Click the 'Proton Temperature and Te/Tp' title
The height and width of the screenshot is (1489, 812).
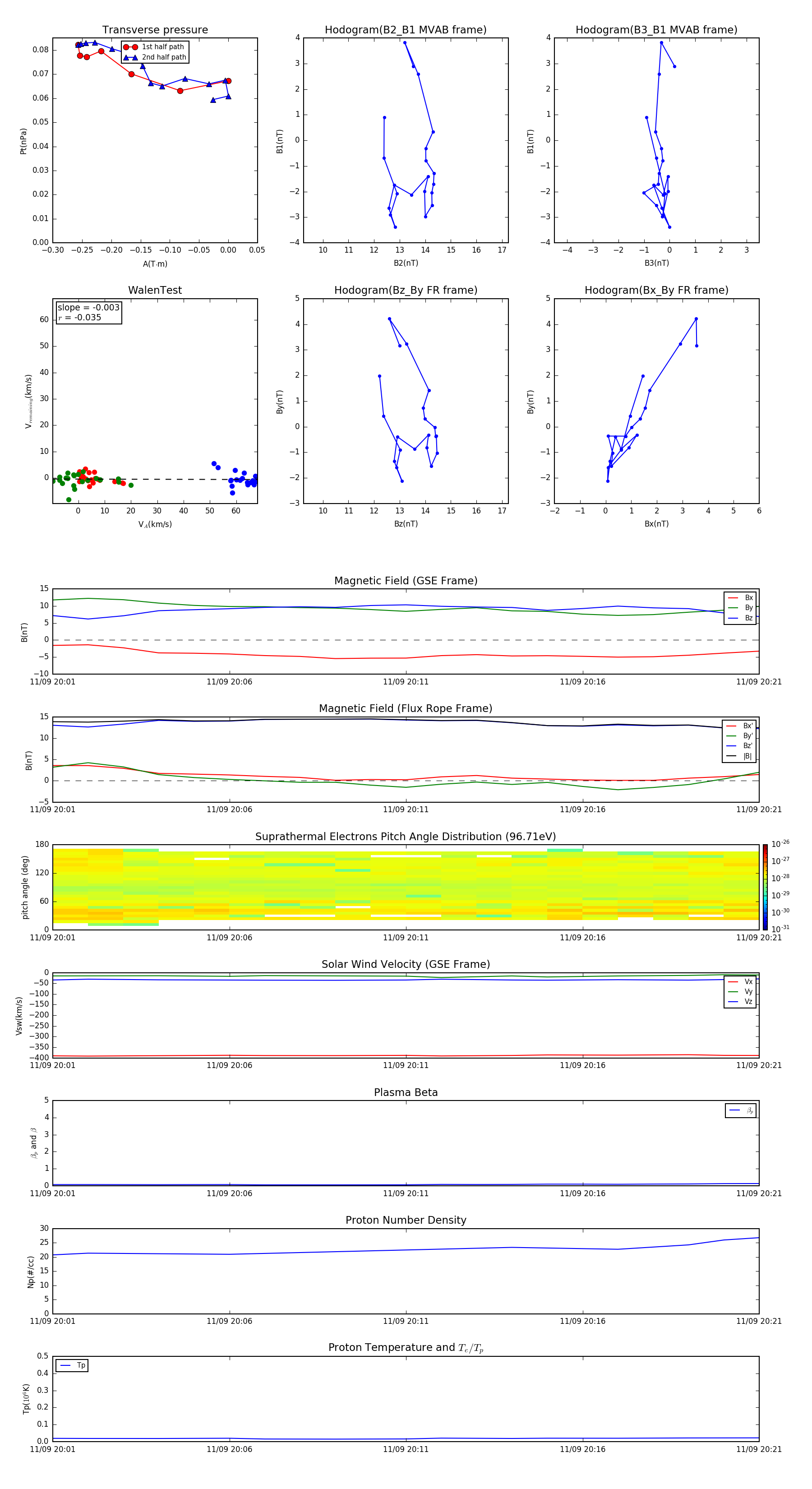tap(406, 1347)
